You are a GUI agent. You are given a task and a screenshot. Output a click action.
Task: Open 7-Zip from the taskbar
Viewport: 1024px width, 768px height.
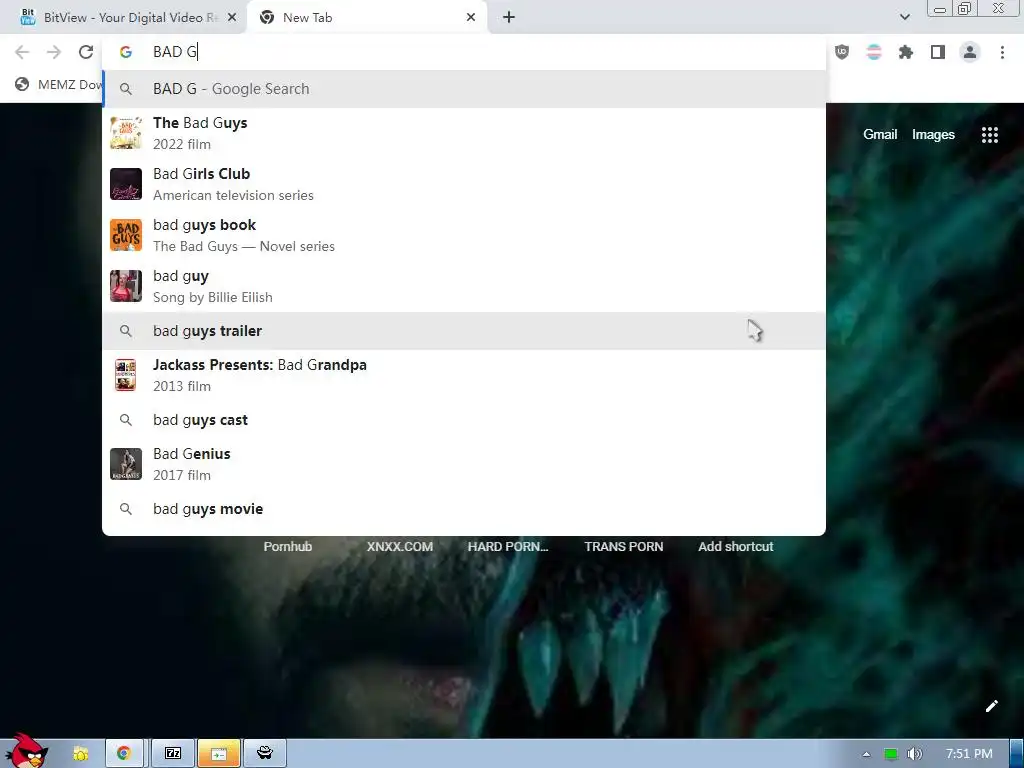pyautogui.click(x=173, y=754)
